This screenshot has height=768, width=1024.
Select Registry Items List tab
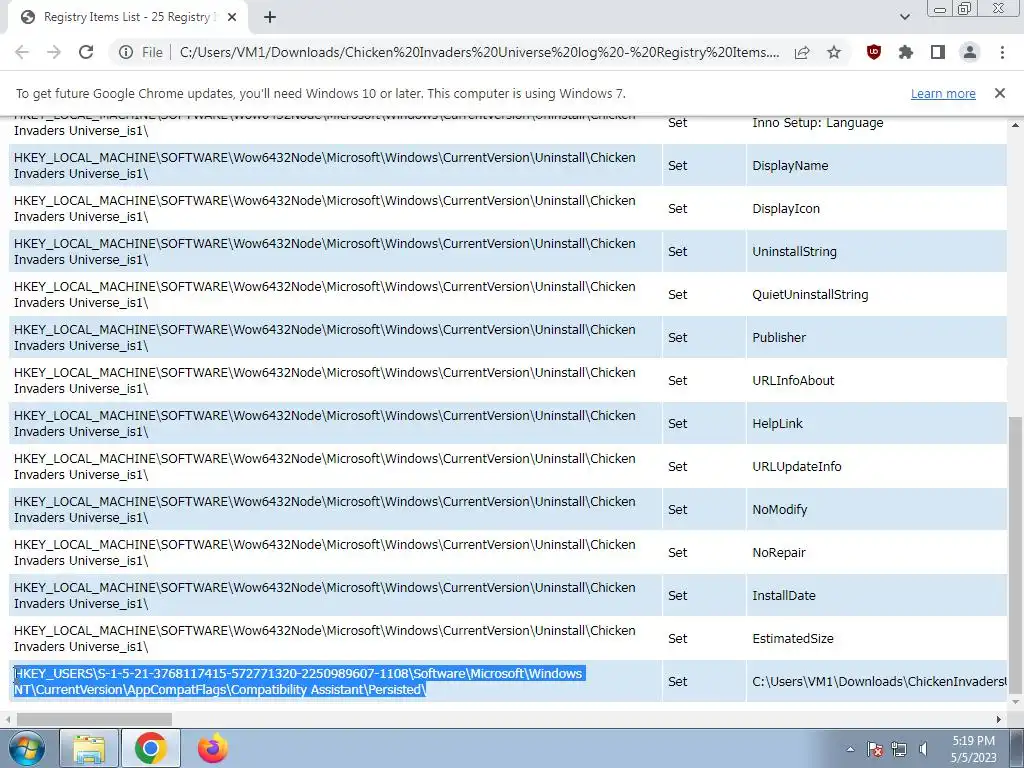click(127, 18)
